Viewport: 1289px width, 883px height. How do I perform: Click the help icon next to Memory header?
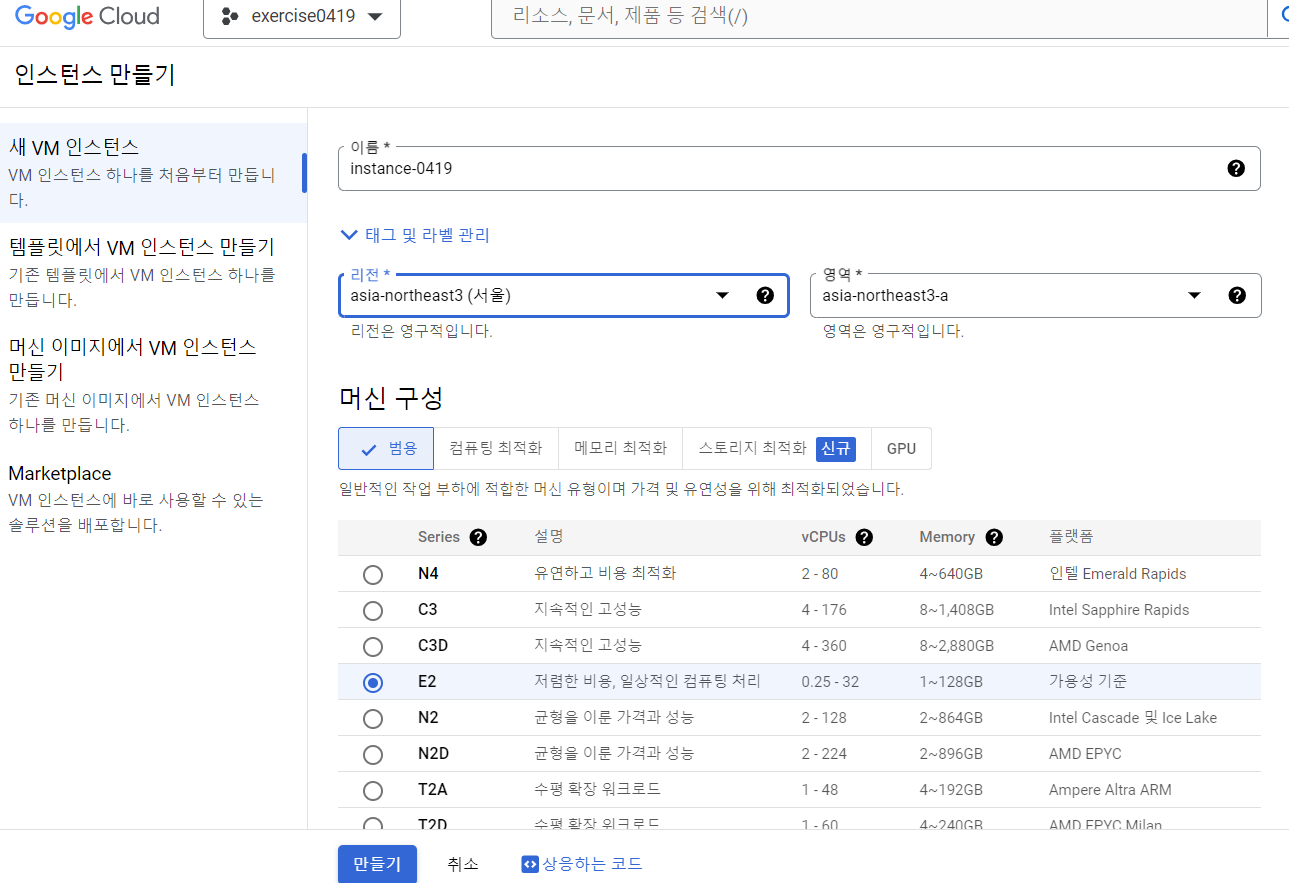pos(994,537)
